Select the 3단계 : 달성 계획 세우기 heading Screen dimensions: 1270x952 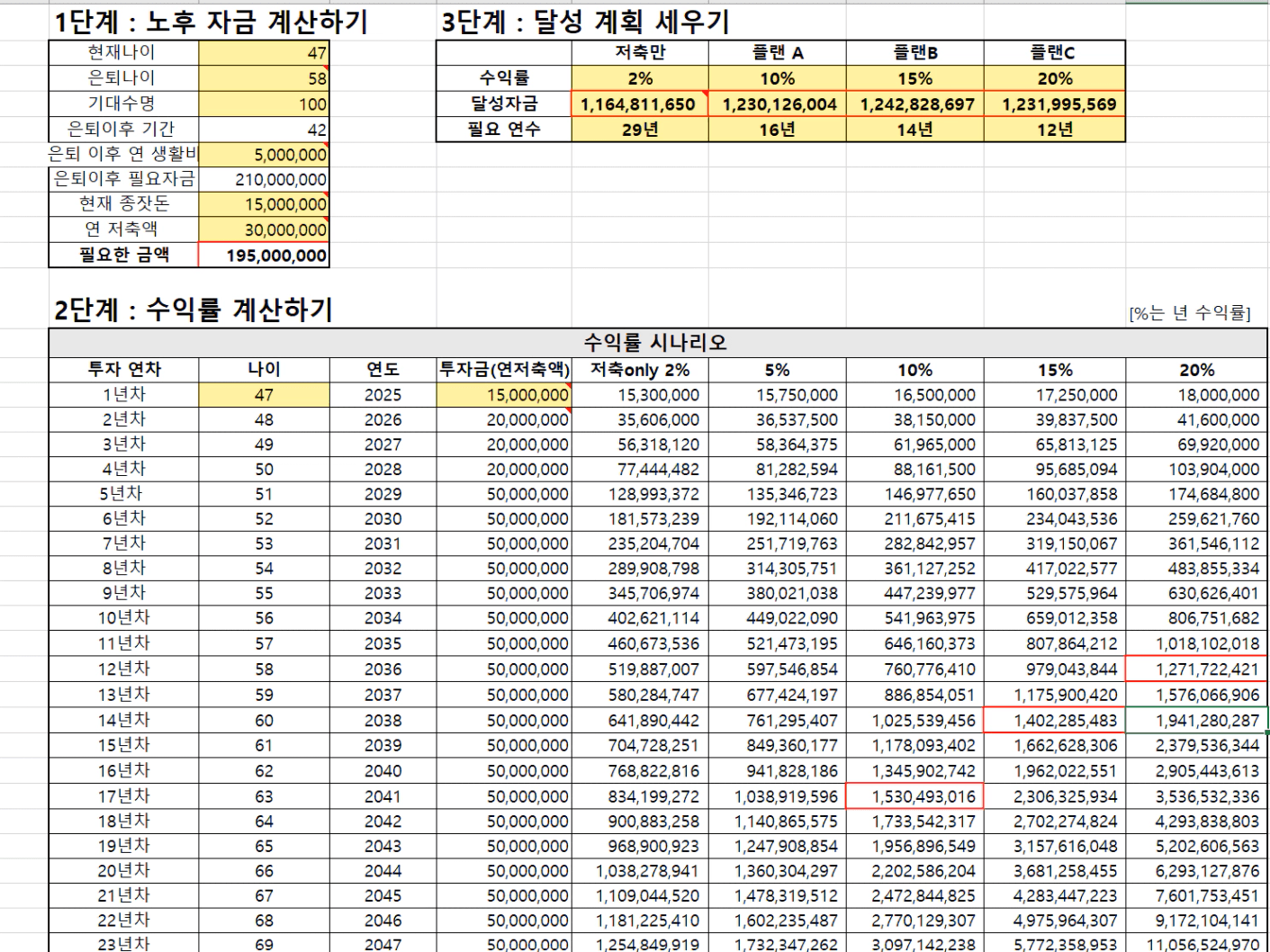585,22
